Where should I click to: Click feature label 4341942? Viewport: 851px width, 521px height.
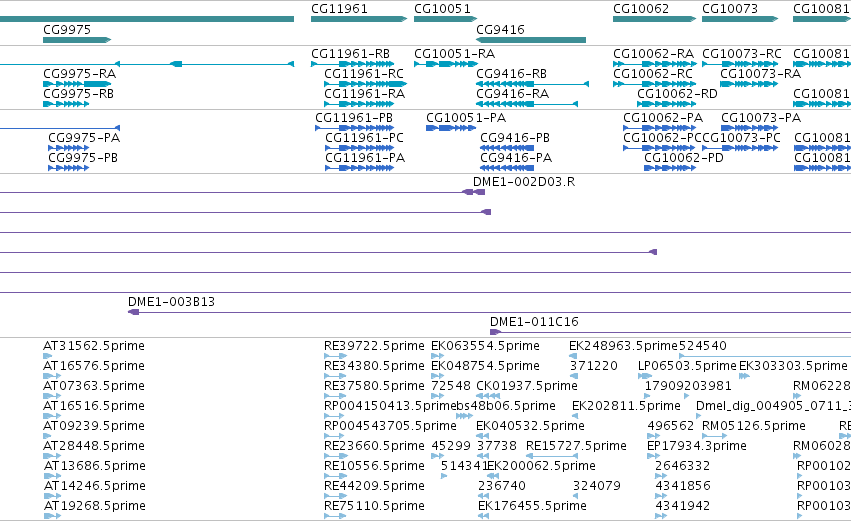(683, 506)
